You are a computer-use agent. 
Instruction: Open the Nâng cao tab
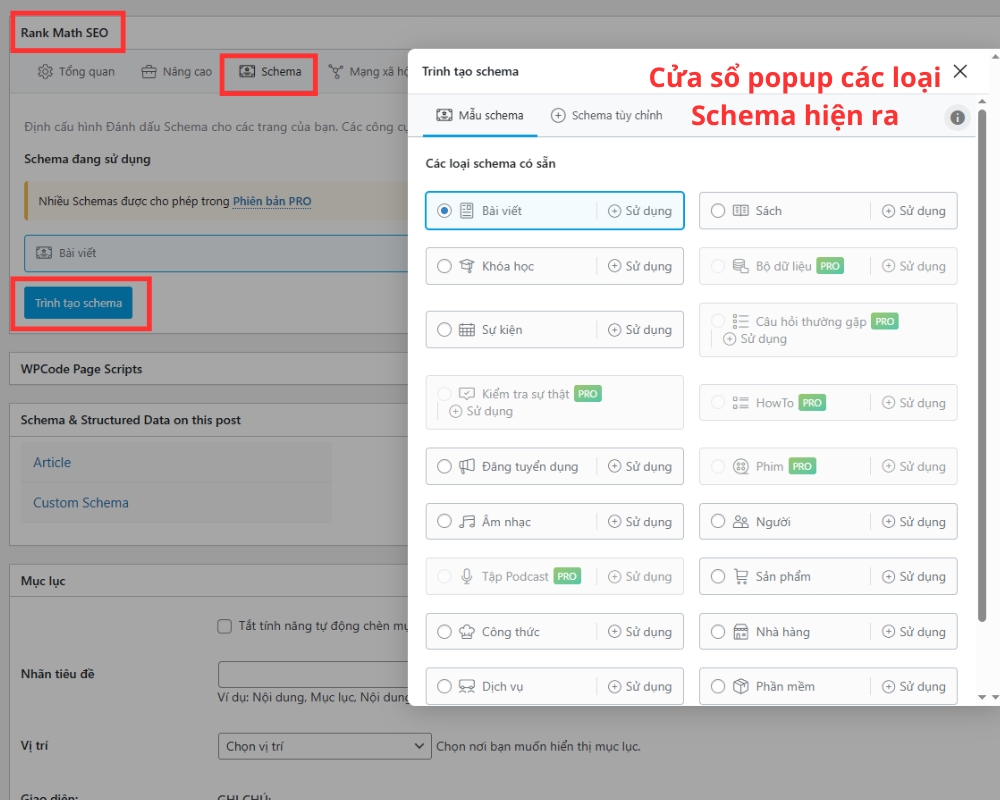176,71
